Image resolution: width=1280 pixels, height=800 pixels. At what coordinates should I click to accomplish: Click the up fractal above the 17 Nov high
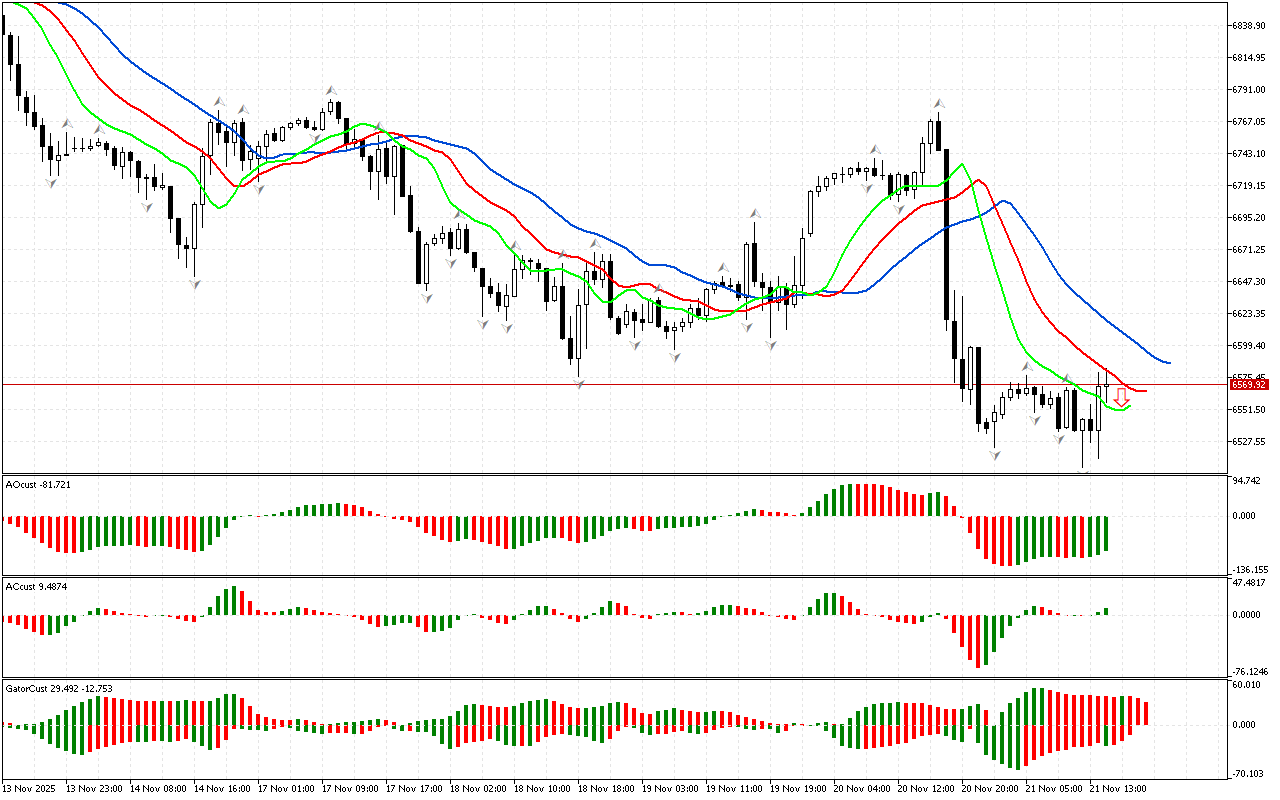pos(331,90)
